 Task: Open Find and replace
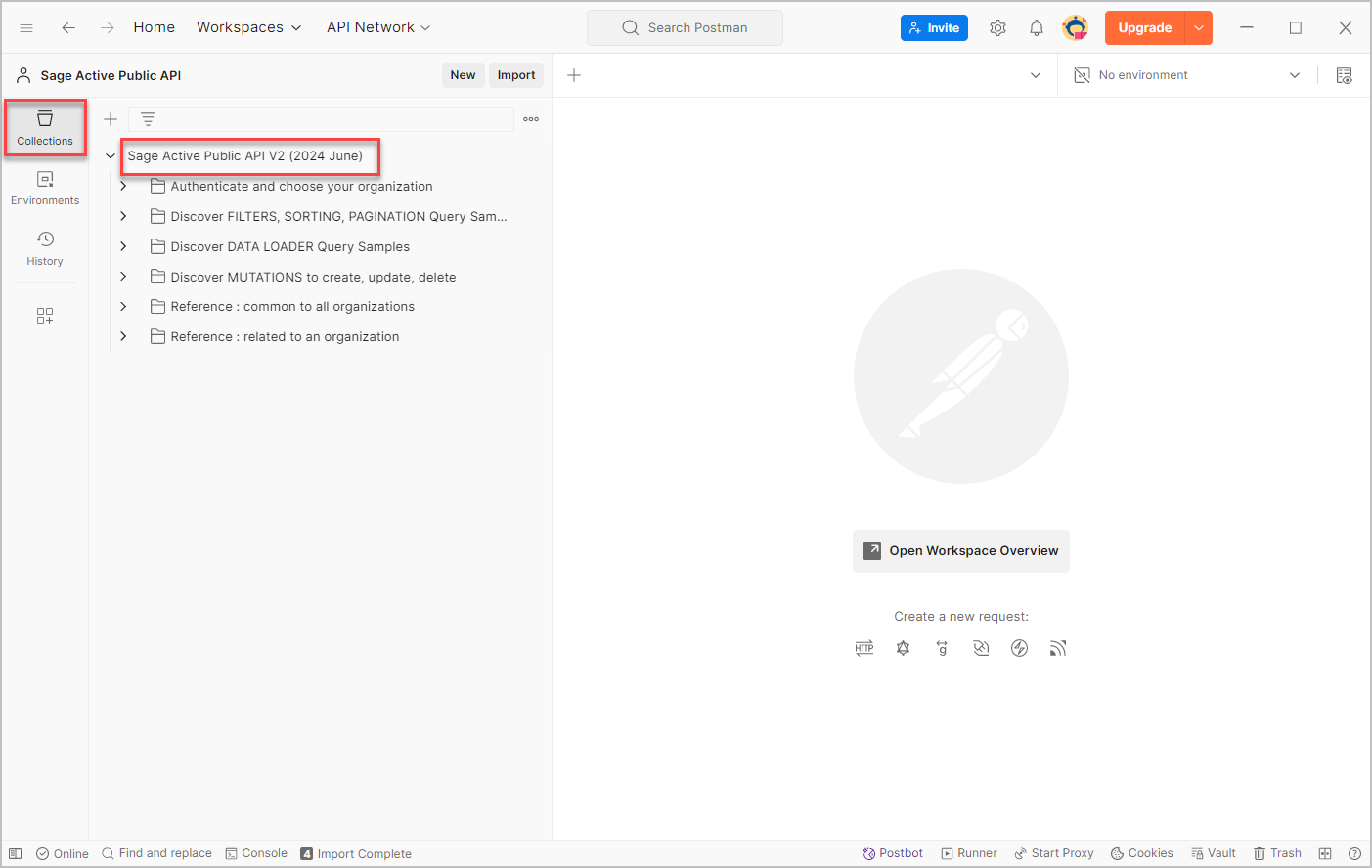156,853
